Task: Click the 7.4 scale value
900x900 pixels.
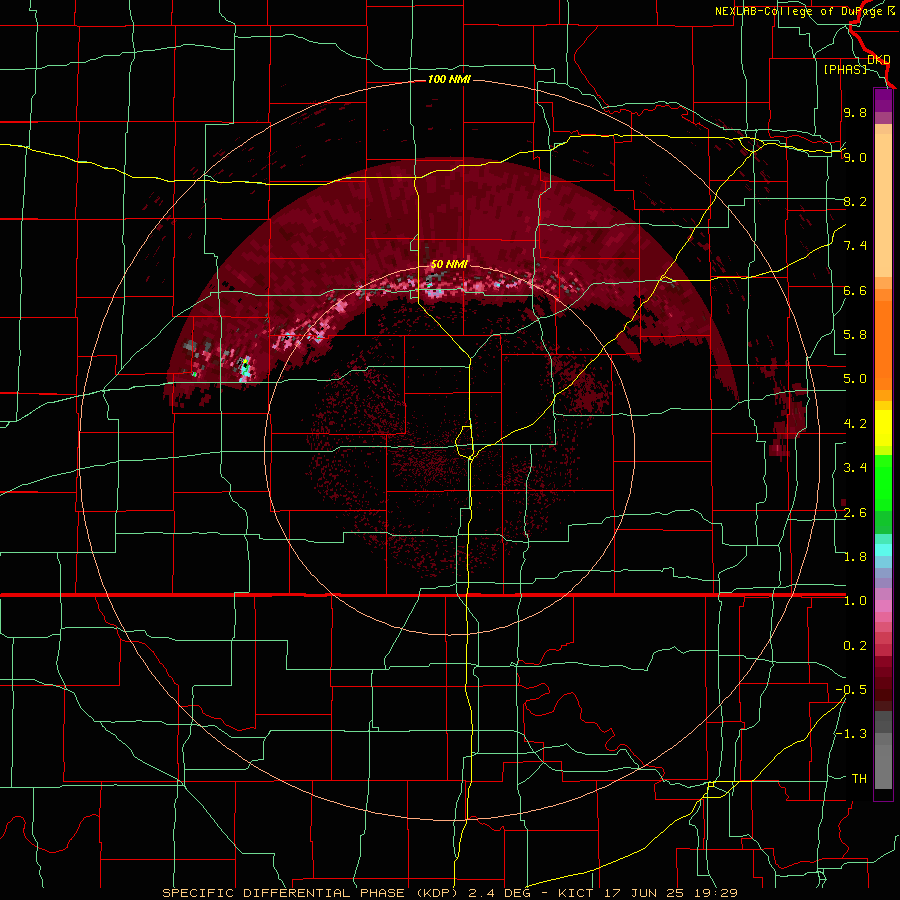Action: (x=855, y=246)
